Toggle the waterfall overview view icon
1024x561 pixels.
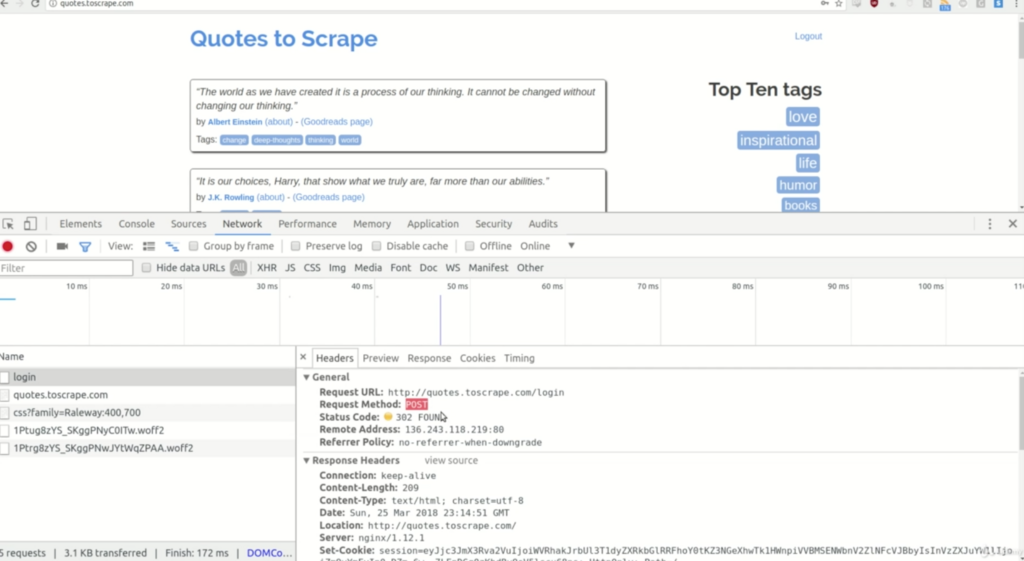click(x=172, y=246)
